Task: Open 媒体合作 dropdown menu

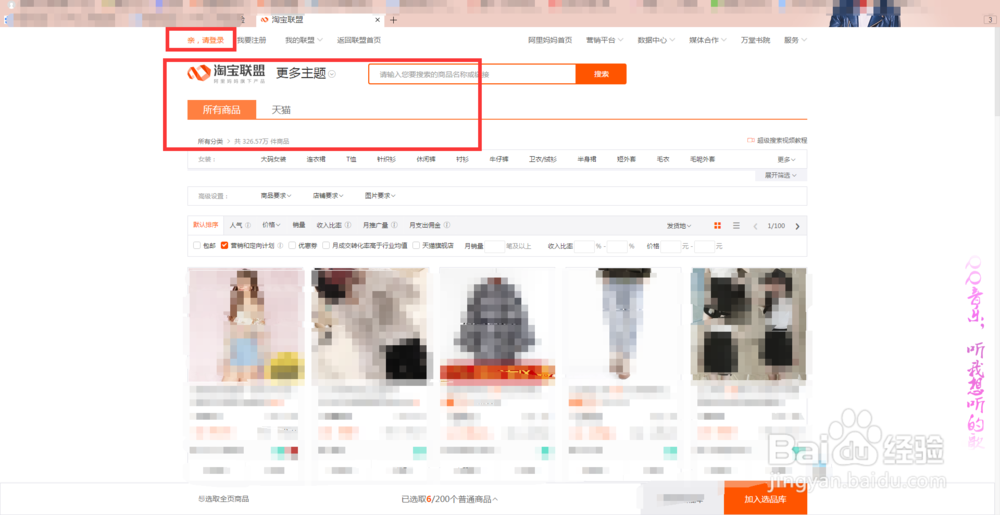Action: [708, 40]
